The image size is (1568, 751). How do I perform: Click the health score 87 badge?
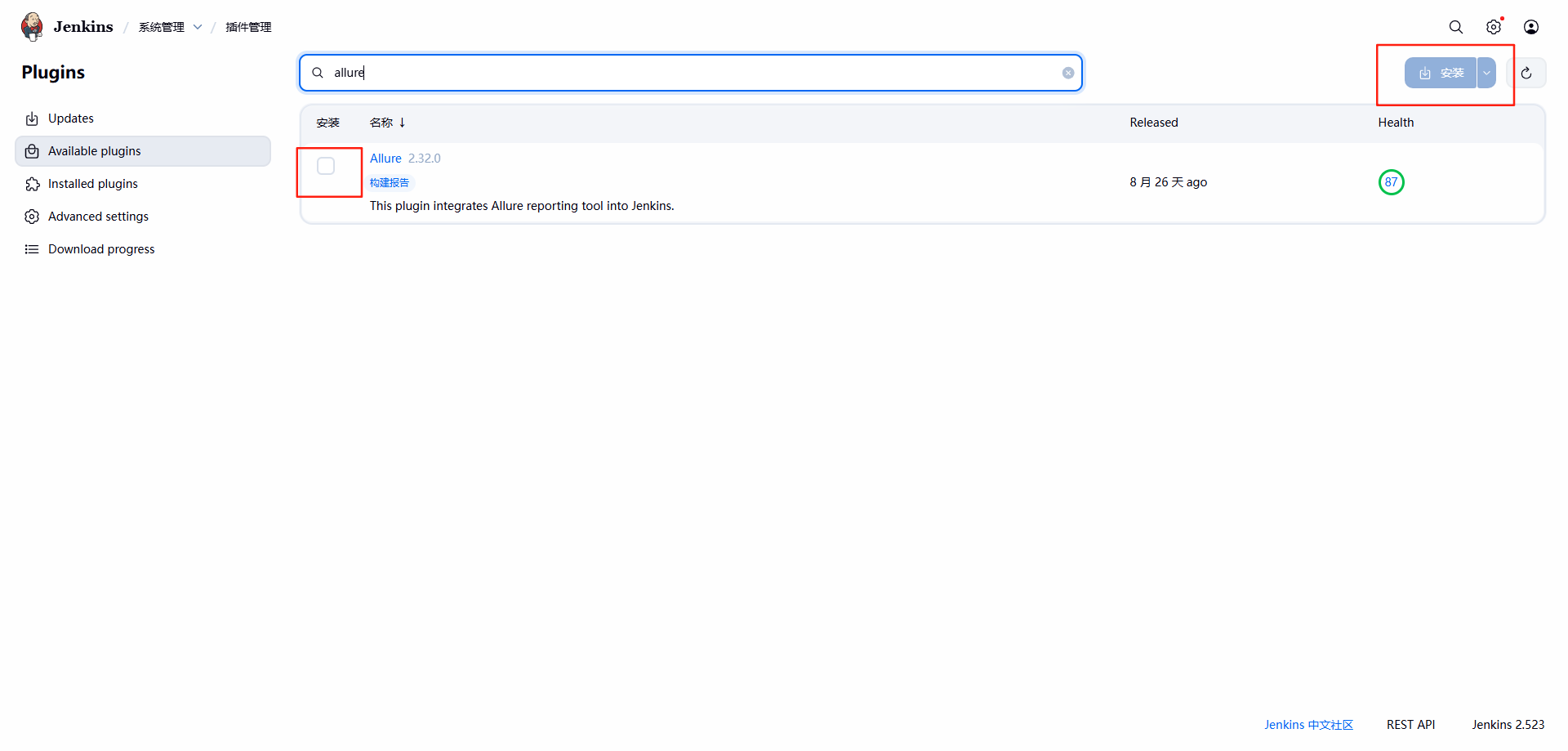point(1391,182)
